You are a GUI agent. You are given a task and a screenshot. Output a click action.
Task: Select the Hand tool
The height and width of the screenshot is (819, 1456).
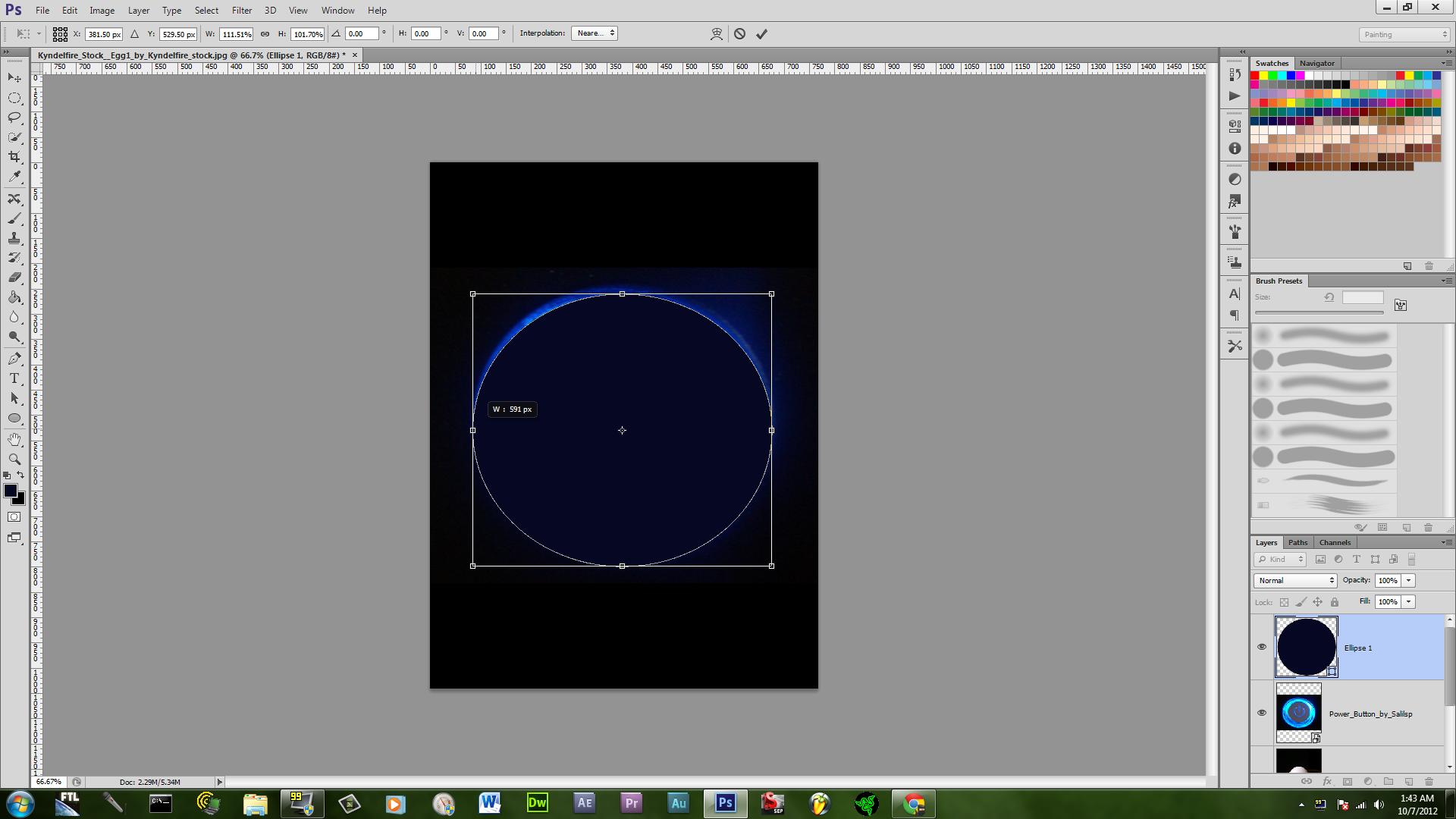14,440
